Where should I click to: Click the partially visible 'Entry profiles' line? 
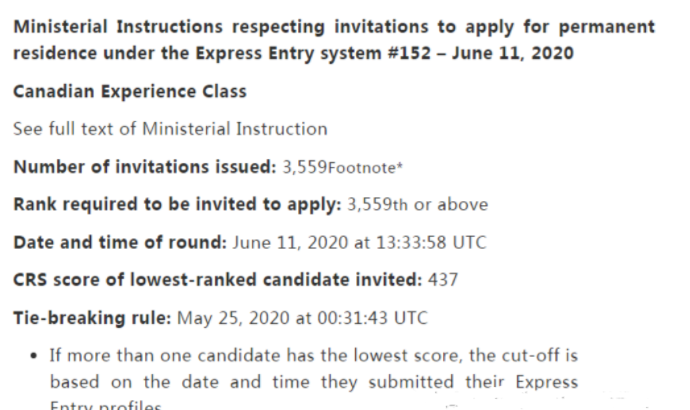[x=106, y=405]
